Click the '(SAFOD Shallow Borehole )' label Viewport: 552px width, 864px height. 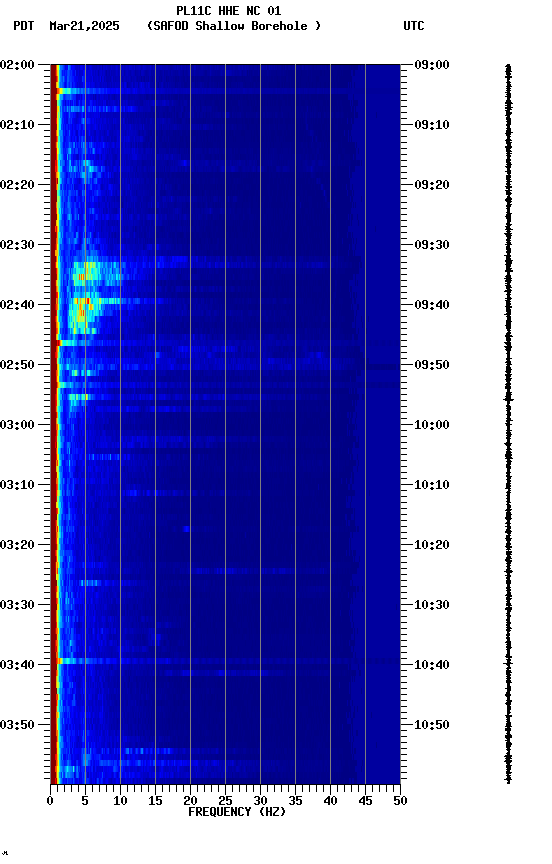(x=234, y=26)
